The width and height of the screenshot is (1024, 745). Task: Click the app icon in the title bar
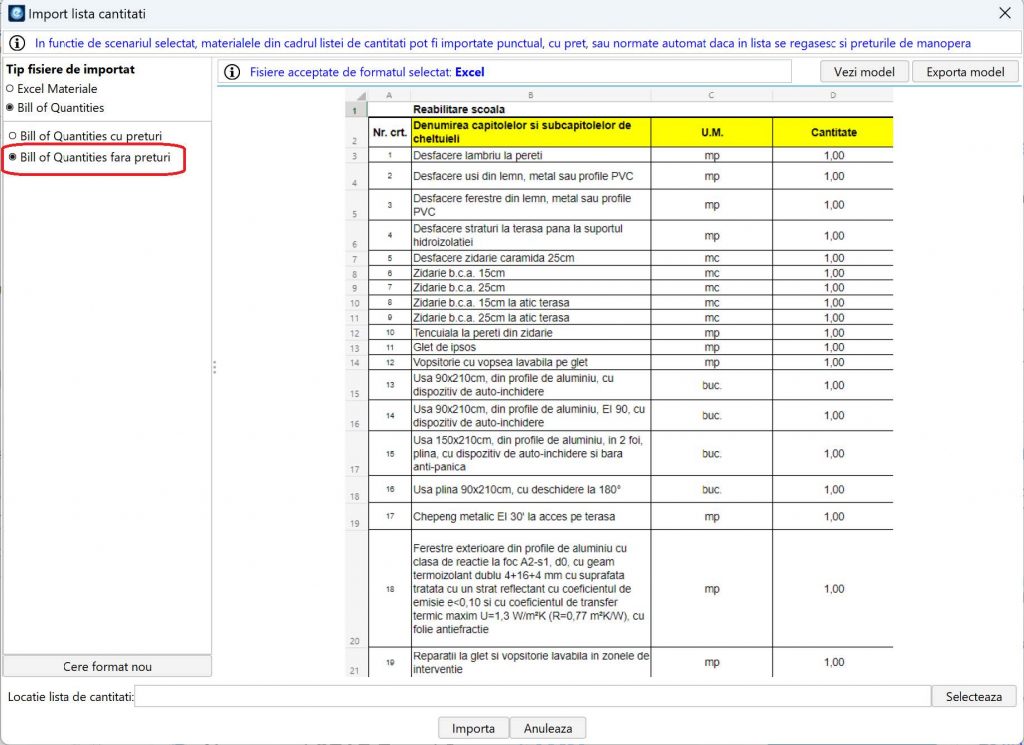point(16,13)
